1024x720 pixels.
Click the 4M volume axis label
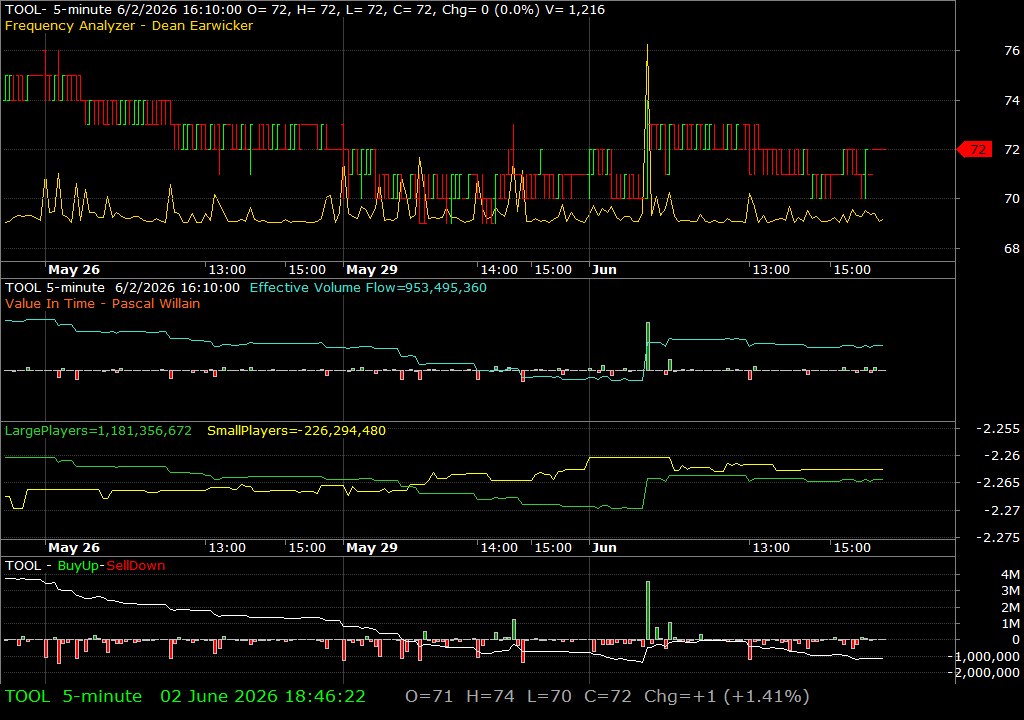coord(1010,574)
